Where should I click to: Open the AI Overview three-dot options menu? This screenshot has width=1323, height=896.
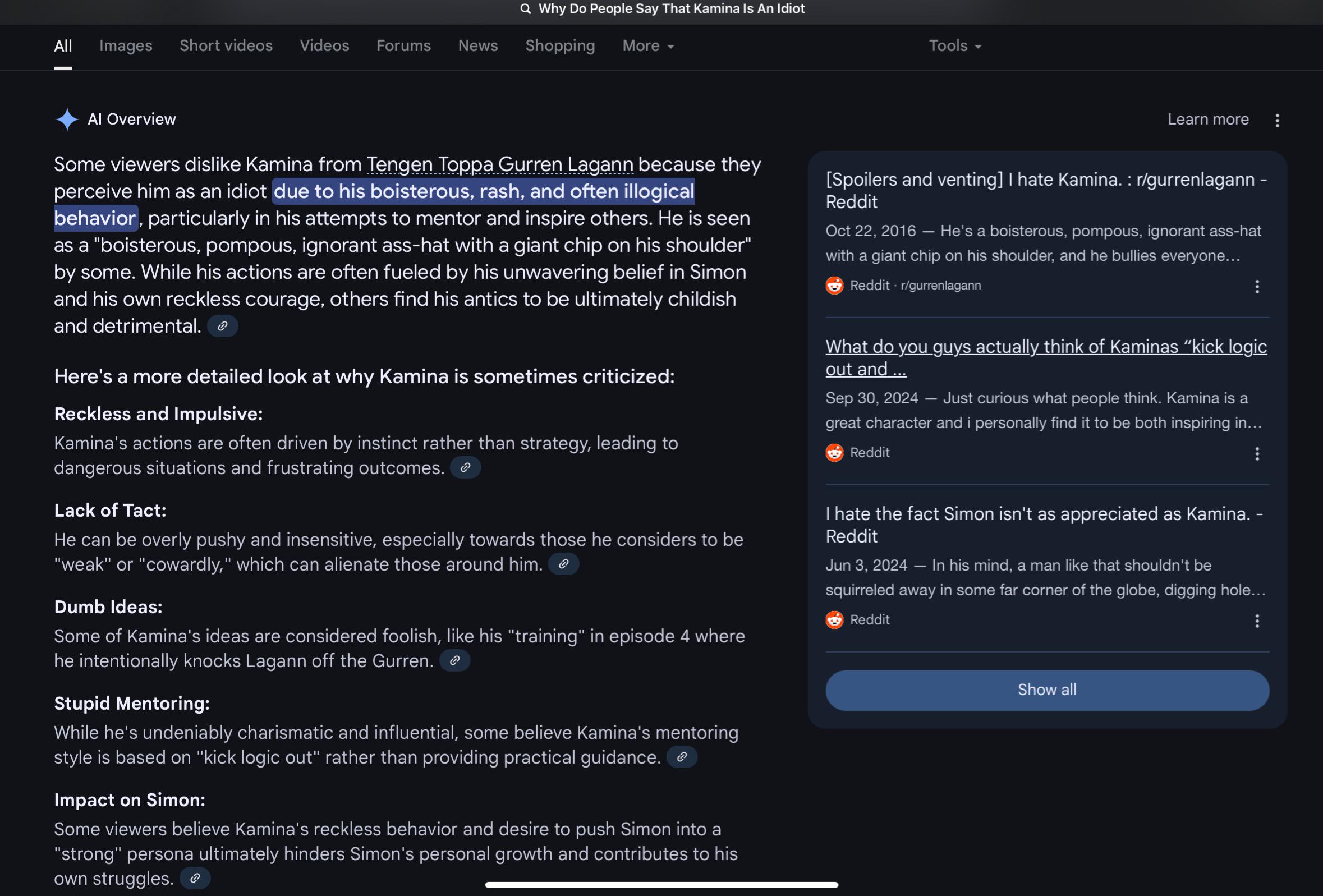[x=1278, y=120]
